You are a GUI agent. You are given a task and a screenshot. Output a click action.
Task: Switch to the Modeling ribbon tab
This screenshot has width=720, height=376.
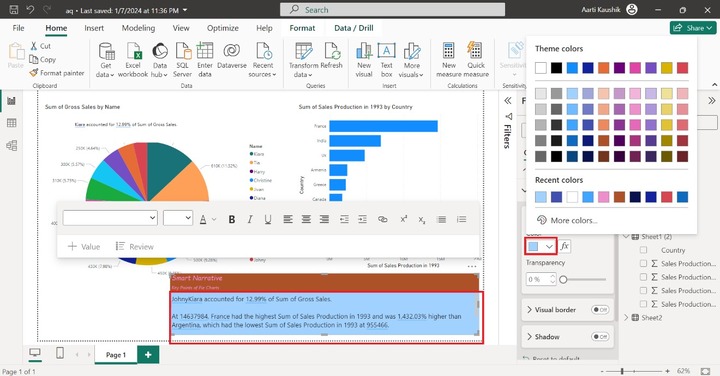click(x=138, y=28)
